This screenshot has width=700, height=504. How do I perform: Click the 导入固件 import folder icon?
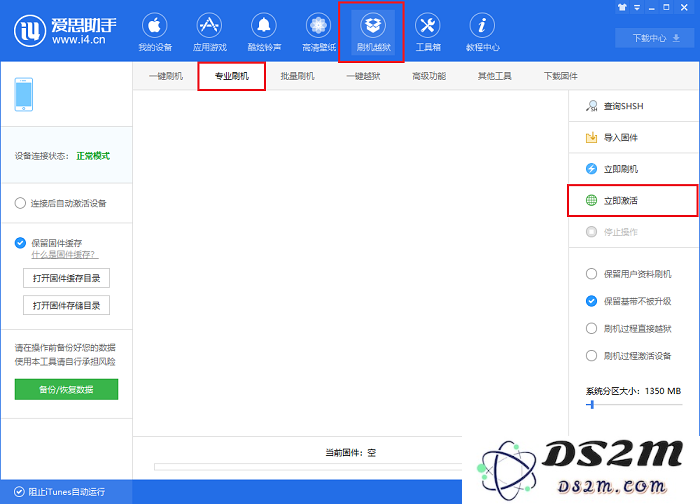click(x=591, y=137)
